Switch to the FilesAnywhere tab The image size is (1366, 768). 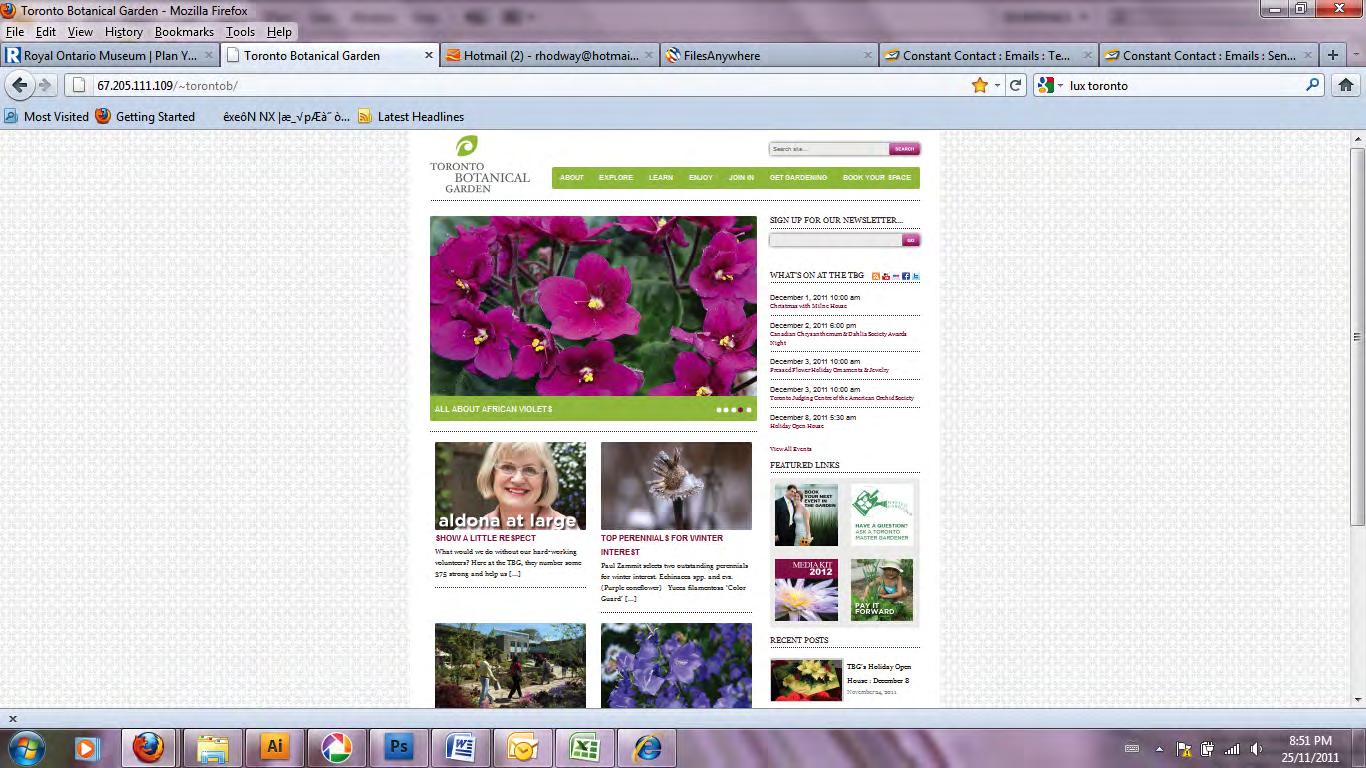point(768,56)
